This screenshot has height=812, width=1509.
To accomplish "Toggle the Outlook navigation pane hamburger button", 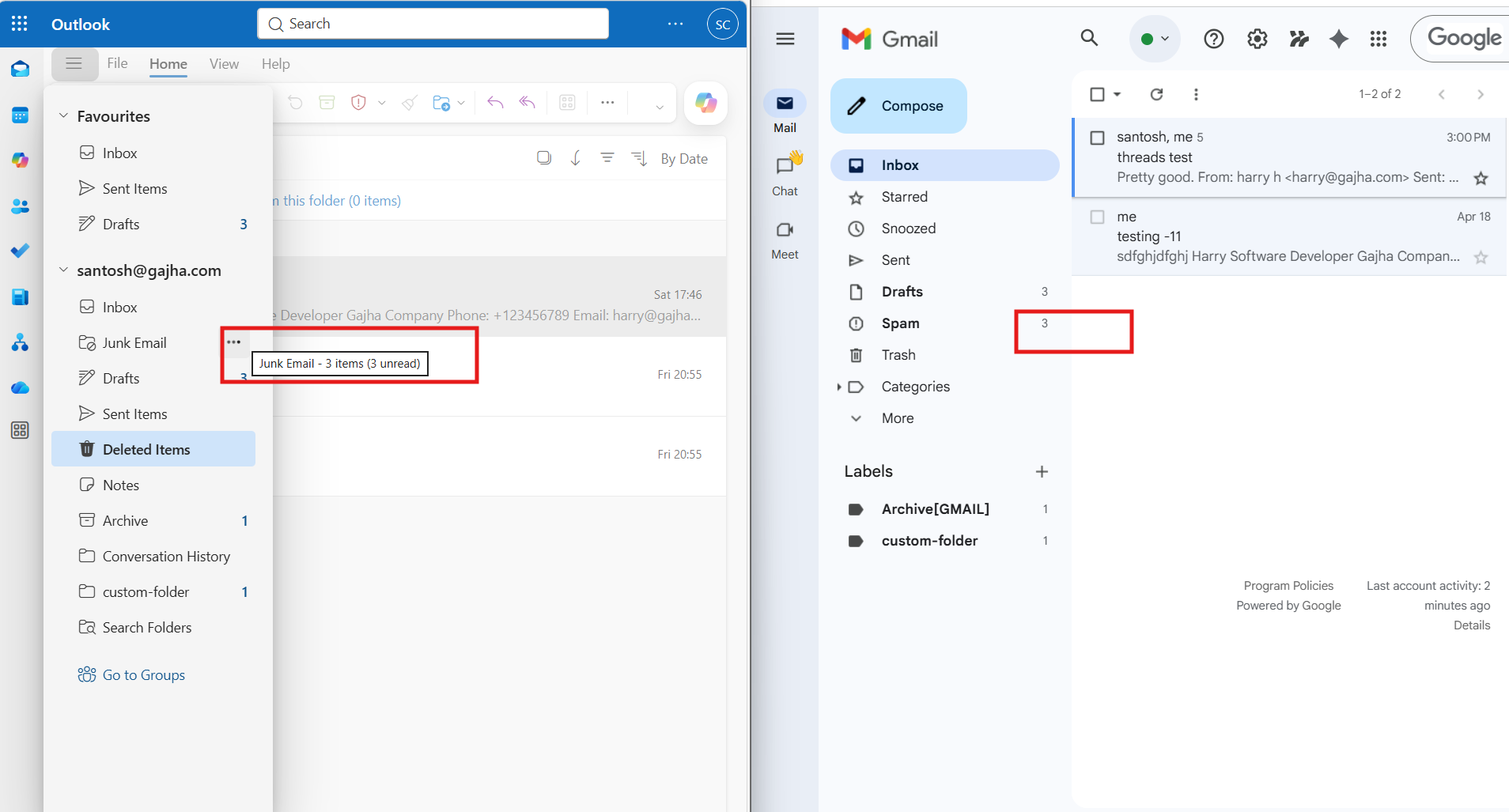I will 74,63.
